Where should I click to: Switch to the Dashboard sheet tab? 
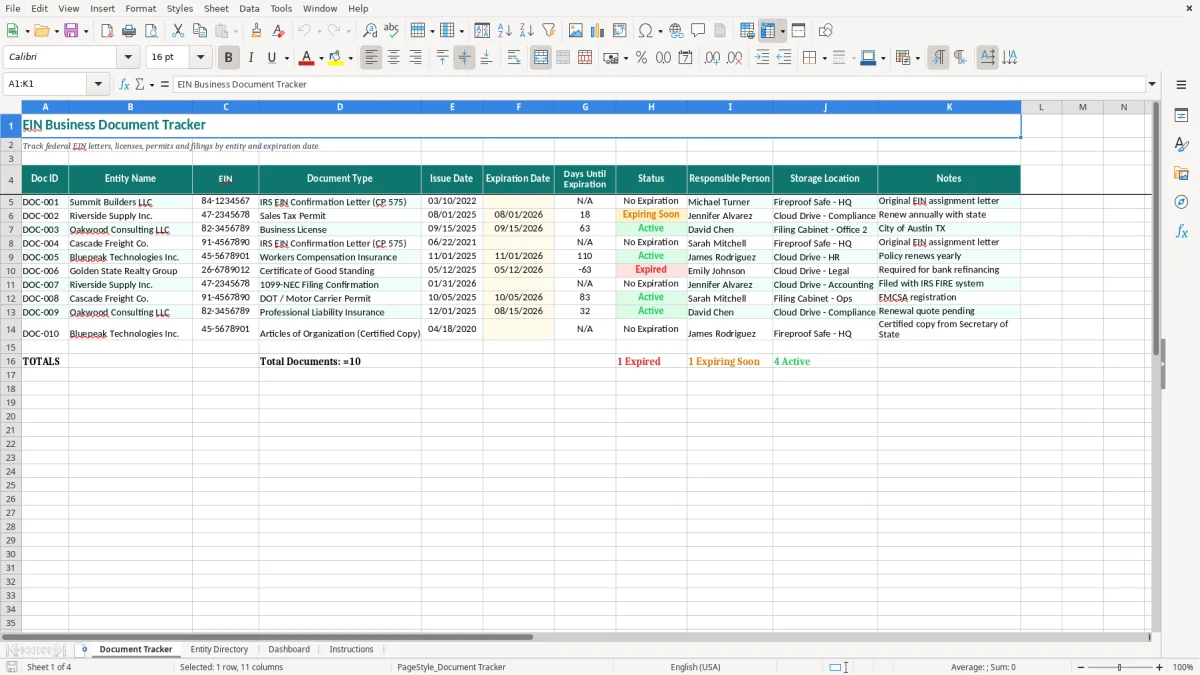coord(289,649)
